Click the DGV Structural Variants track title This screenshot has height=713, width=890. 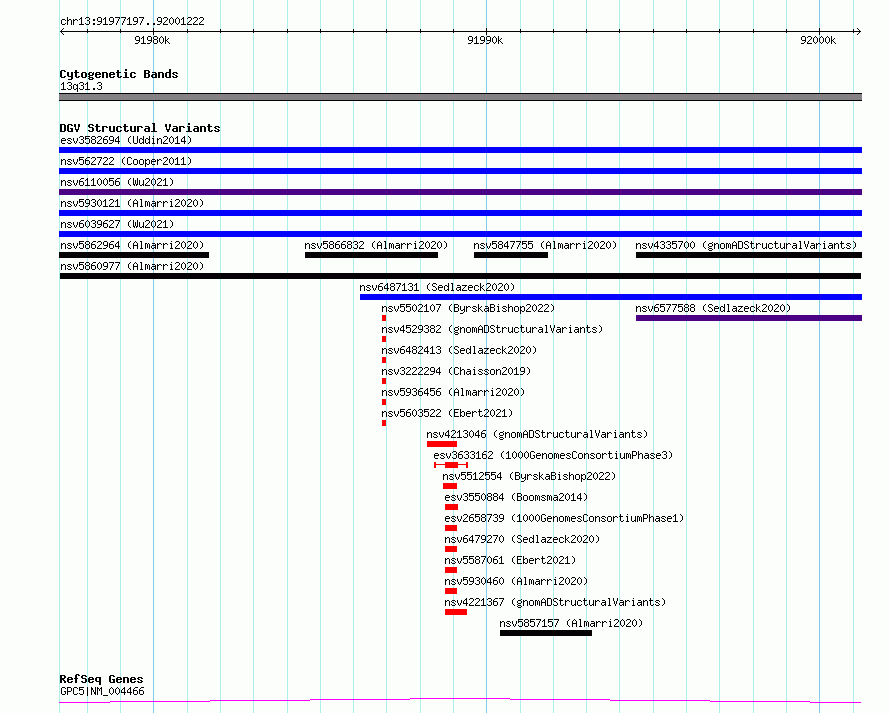(x=140, y=128)
